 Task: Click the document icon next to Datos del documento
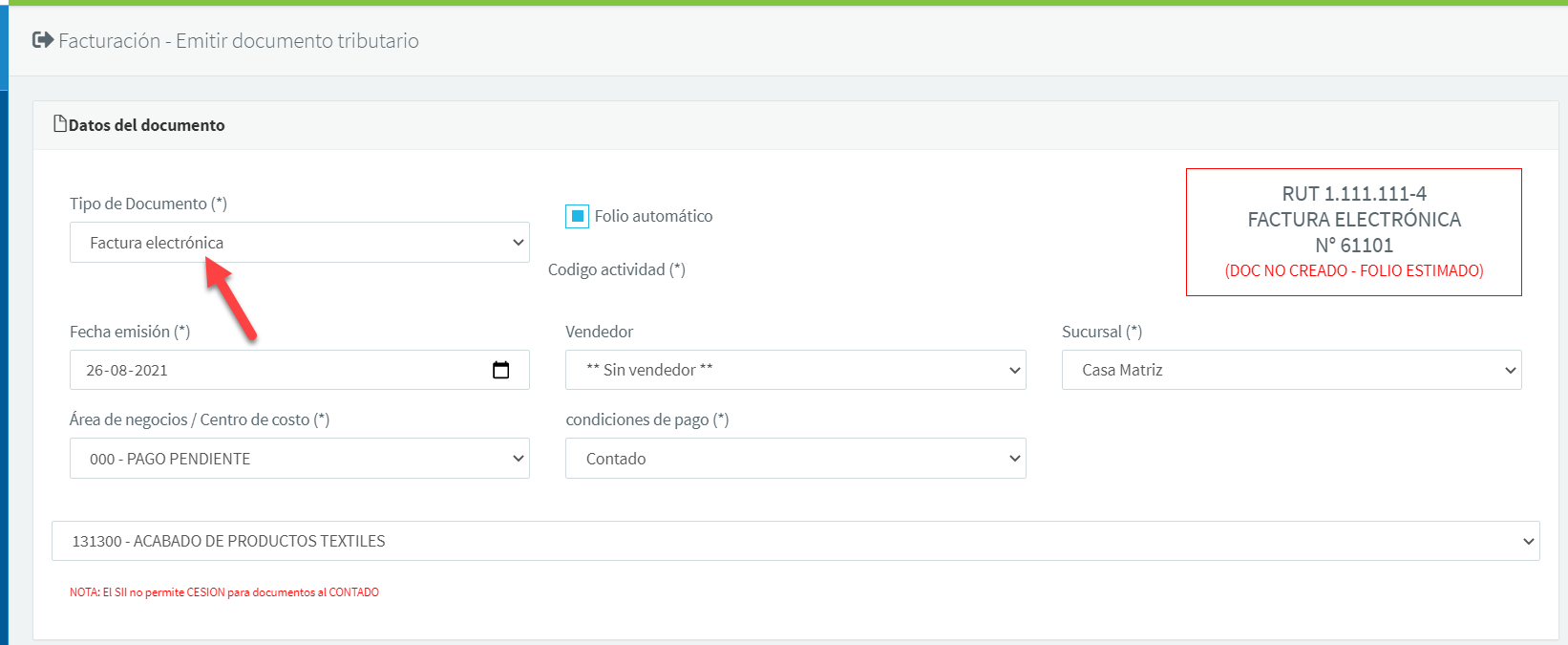tap(60, 124)
